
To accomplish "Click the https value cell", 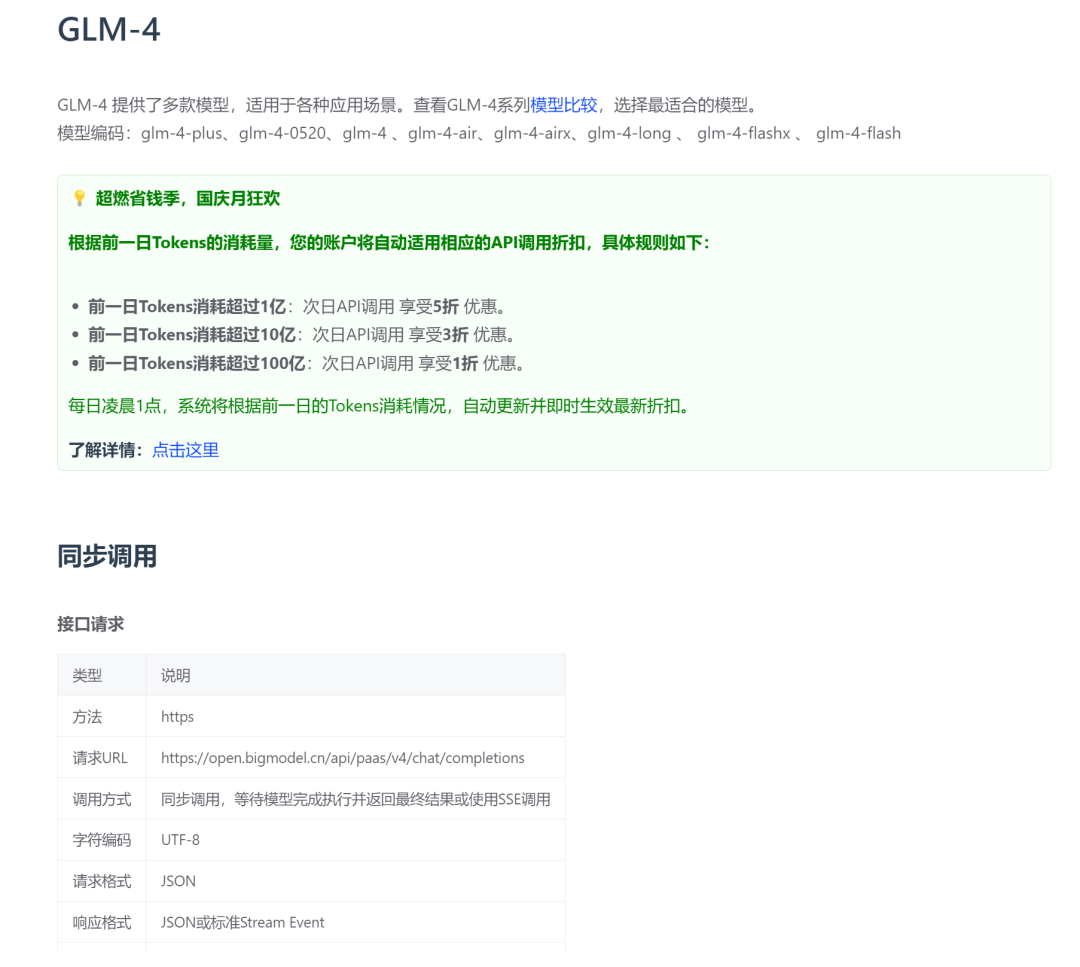I will coord(356,717).
